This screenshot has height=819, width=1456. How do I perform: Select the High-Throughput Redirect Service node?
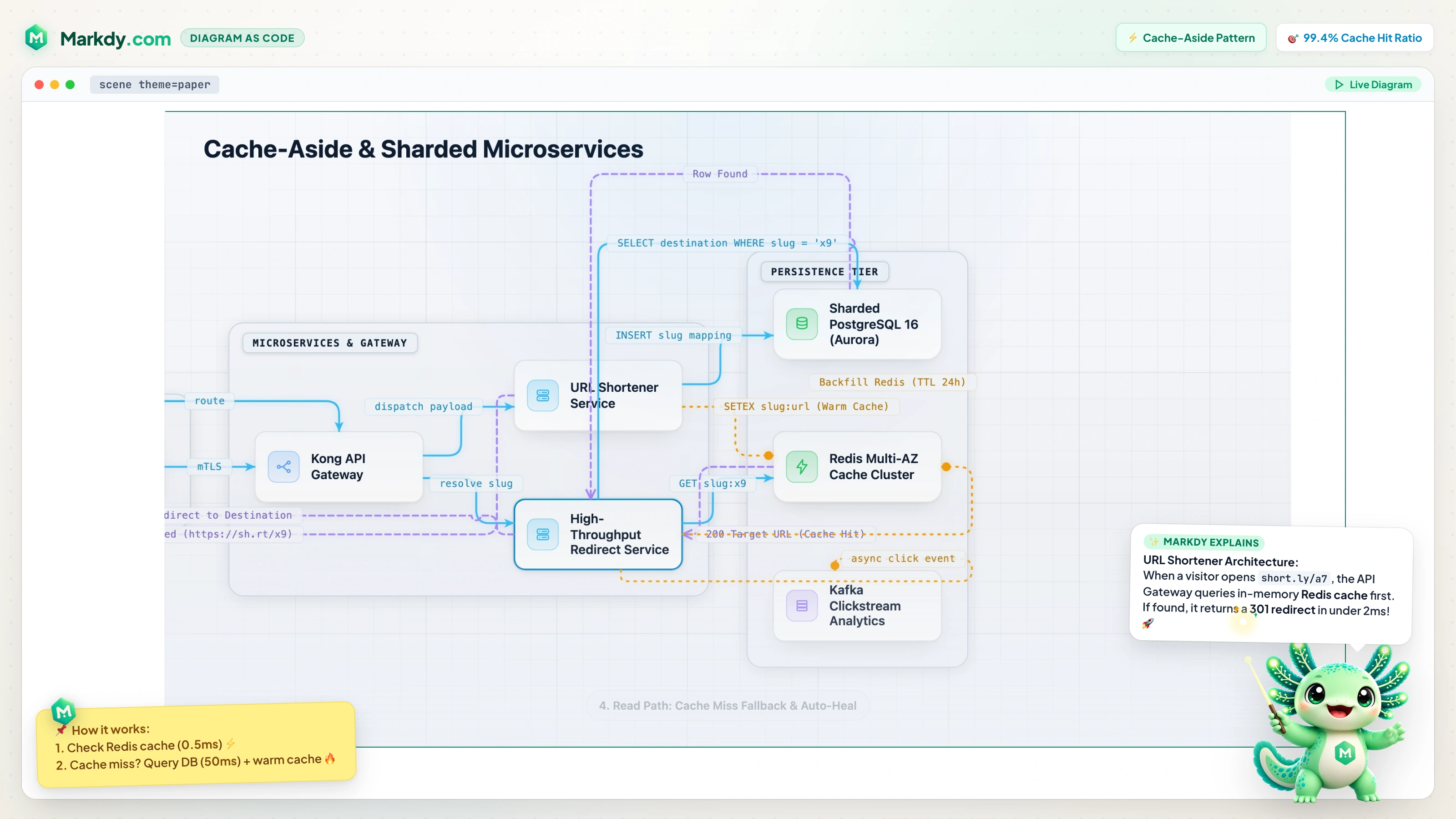click(598, 534)
